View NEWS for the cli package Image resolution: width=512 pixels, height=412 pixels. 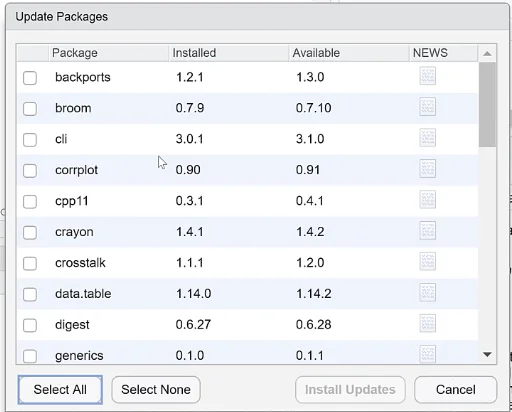[427, 138]
